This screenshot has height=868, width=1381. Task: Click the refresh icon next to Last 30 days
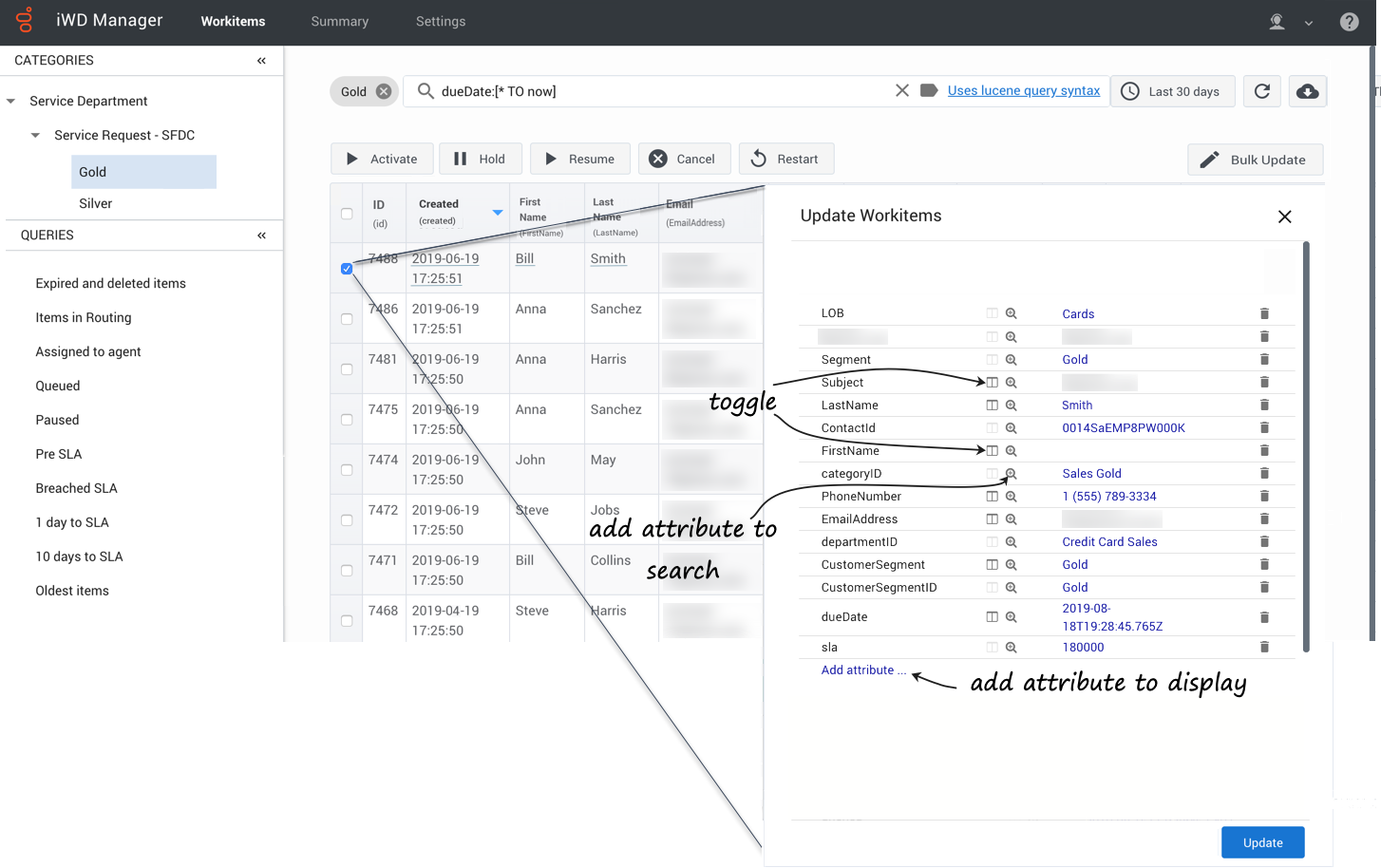coord(1261,91)
